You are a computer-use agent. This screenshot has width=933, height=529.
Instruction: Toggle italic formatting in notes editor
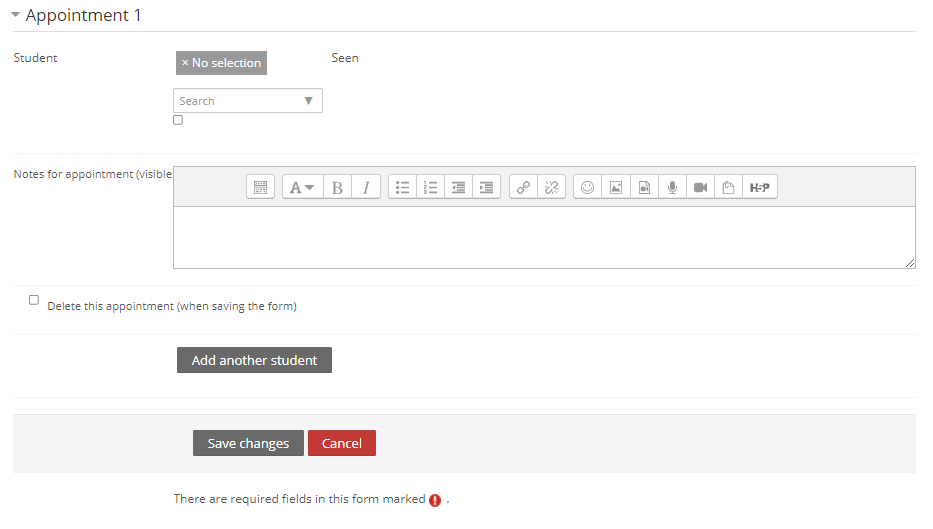click(366, 187)
